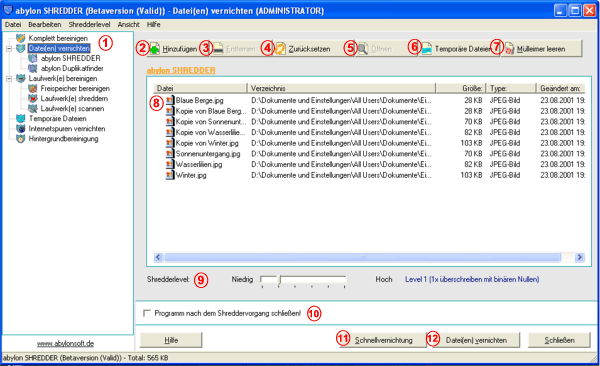Sort by the Verzeichnis column header
The width and height of the screenshot is (600, 366).
point(341,88)
